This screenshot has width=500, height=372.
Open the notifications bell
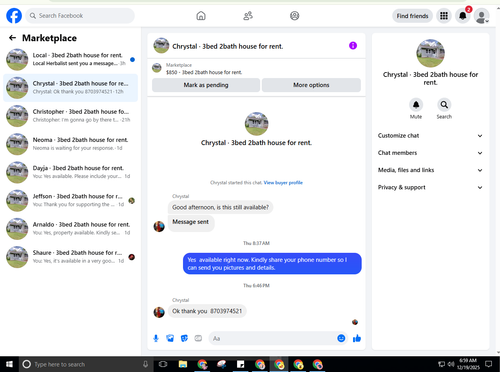tap(463, 16)
